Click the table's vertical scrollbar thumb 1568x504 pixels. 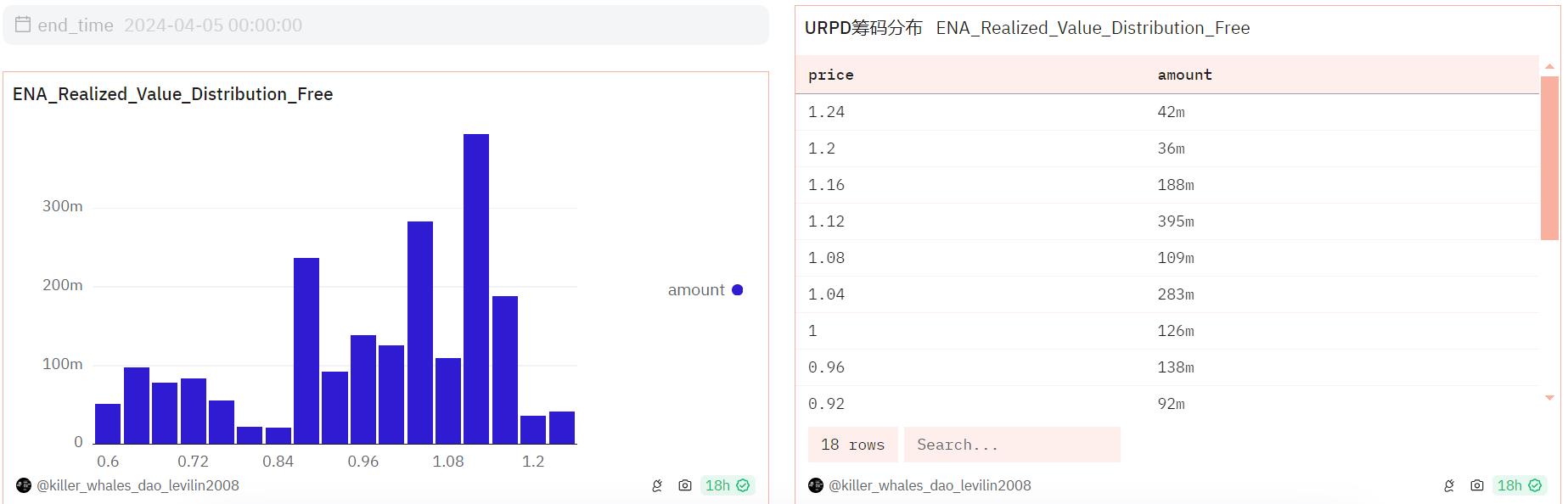coord(1549,158)
